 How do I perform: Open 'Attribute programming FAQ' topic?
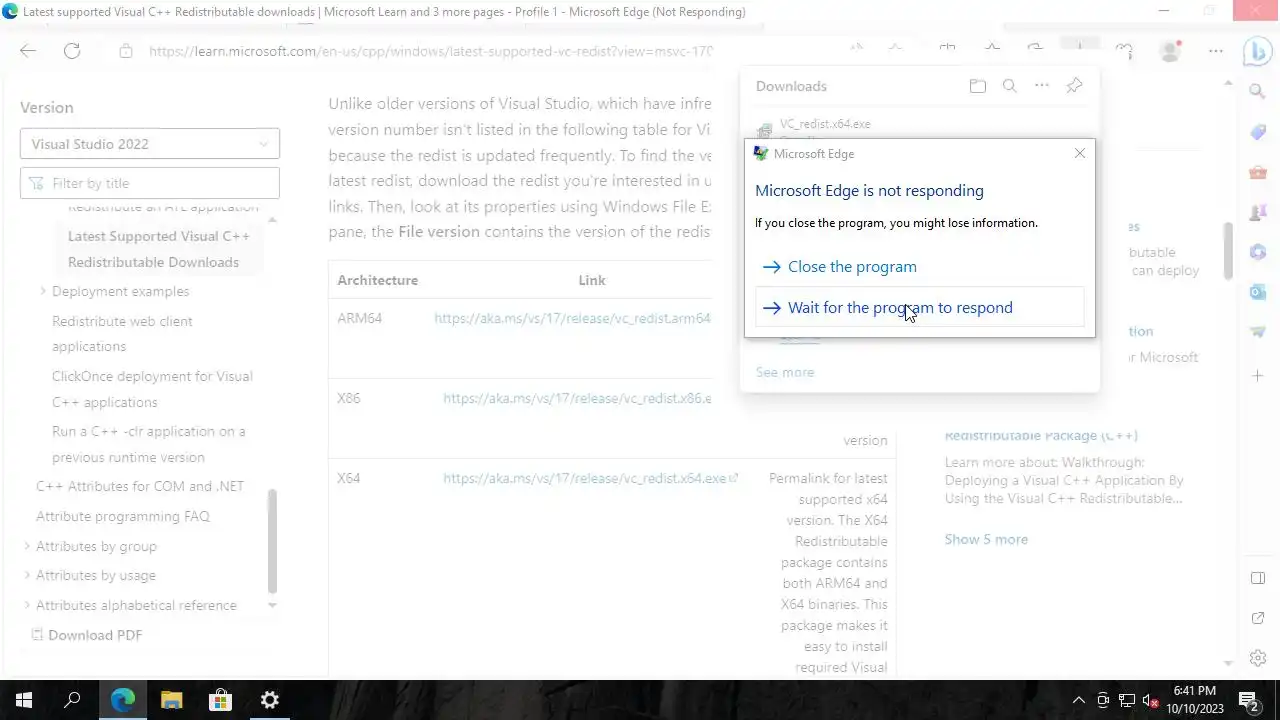[x=123, y=516]
